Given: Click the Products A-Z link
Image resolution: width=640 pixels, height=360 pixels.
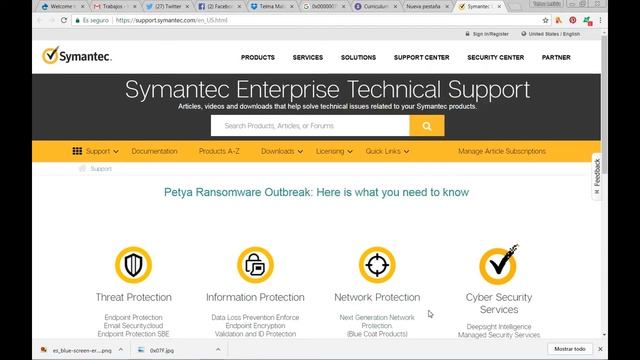Looking at the screenshot, I should pyautogui.click(x=219, y=151).
